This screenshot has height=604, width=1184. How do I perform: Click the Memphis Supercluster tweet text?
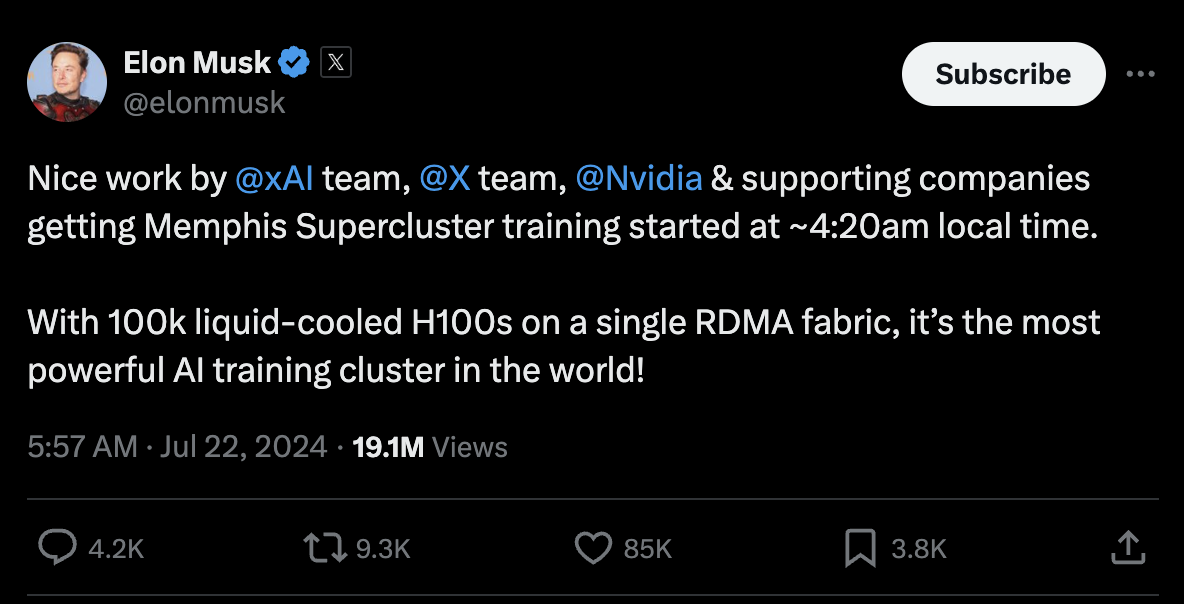click(560, 227)
